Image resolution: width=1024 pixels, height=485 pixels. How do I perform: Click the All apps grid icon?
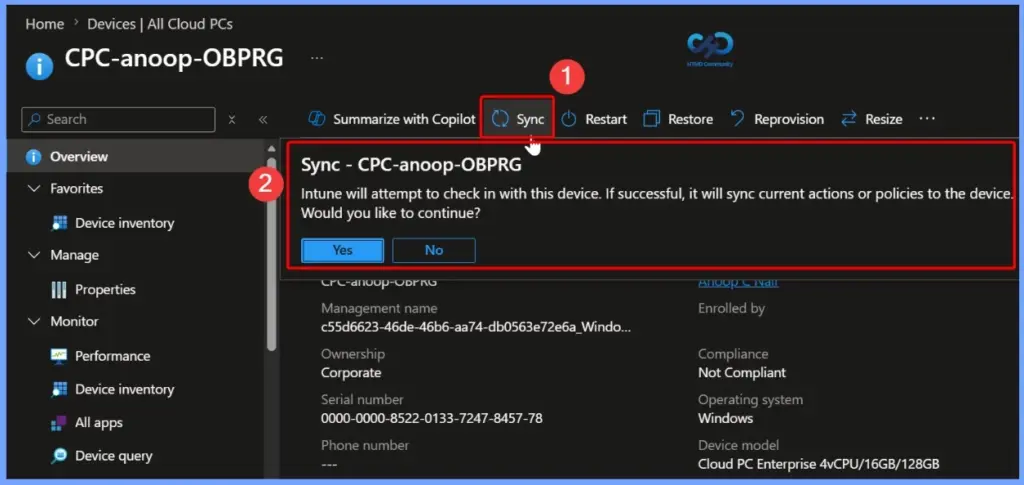(x=59, y=423)
